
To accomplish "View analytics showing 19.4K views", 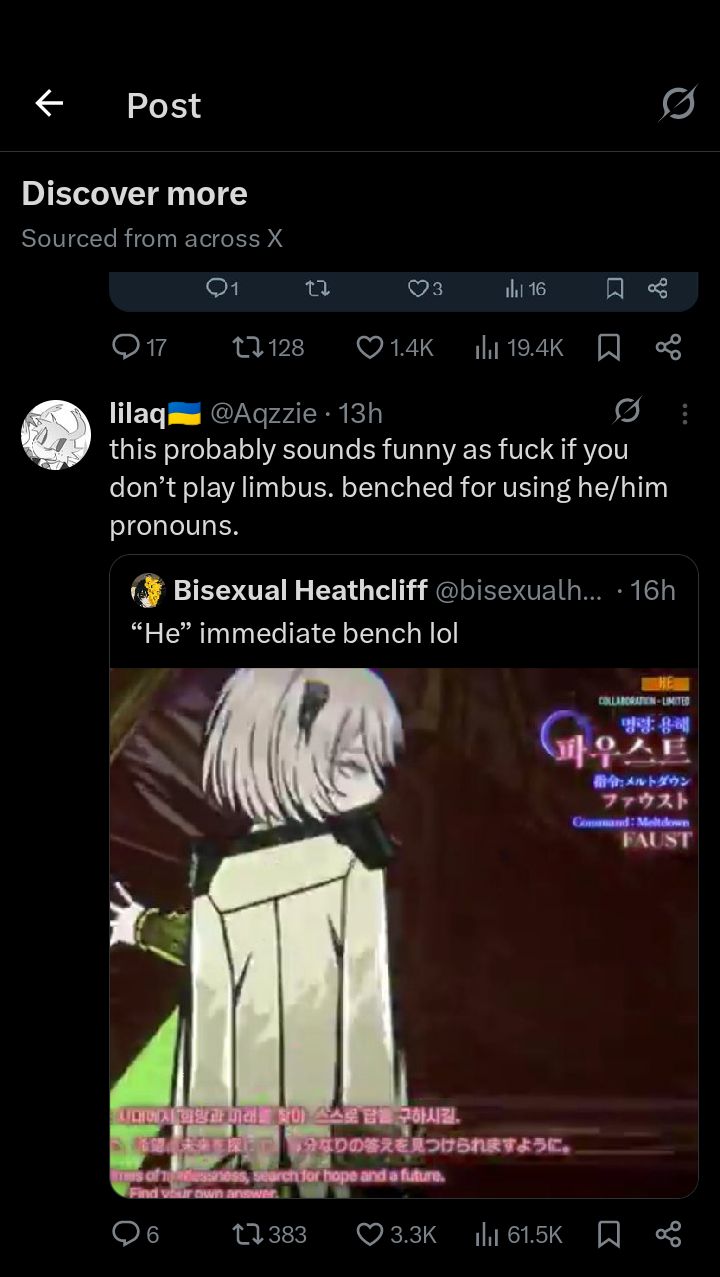I will 520,347.
